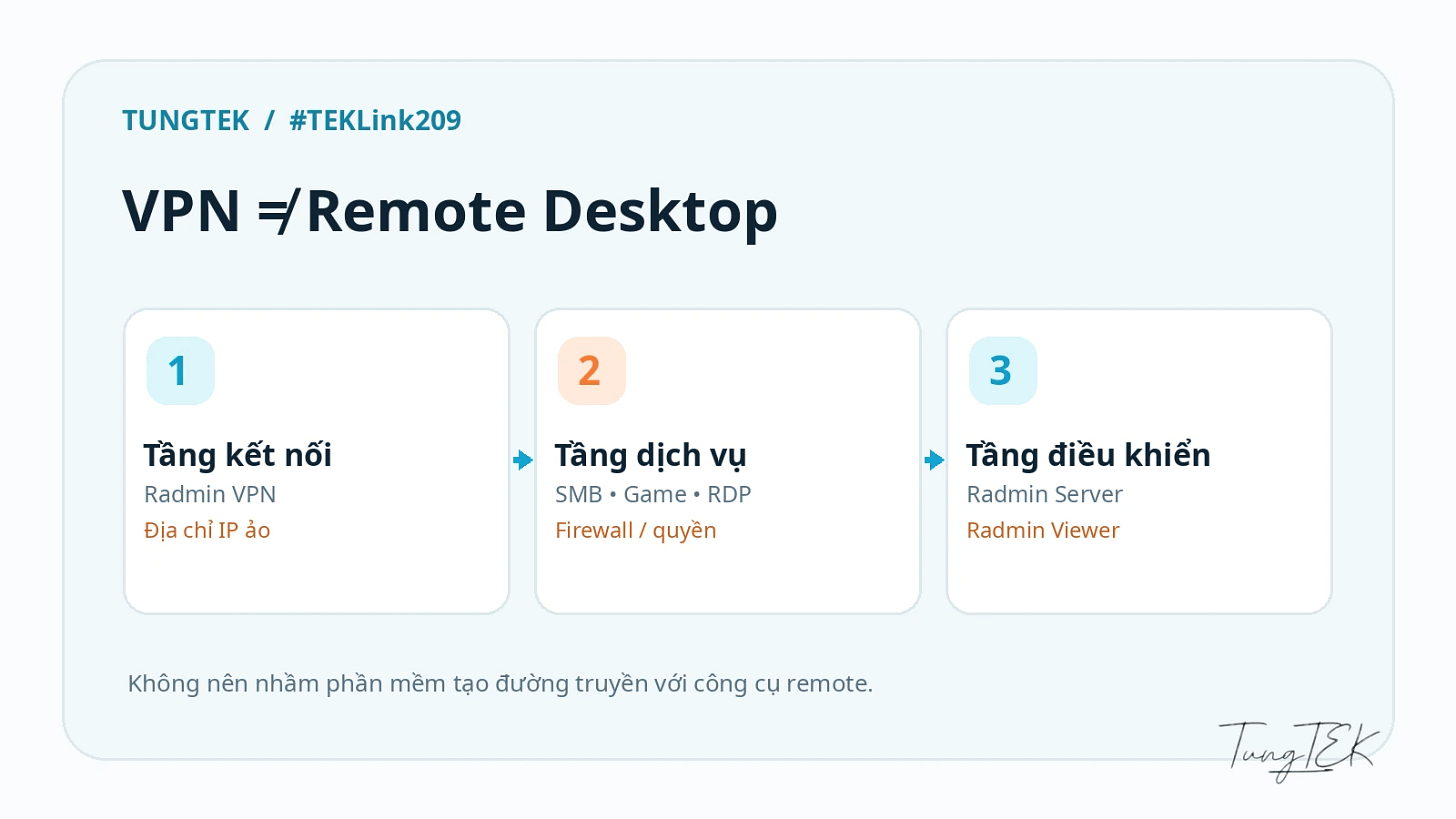
Task: Select the orange number 2 badge
Action: [x=592, y=371]
